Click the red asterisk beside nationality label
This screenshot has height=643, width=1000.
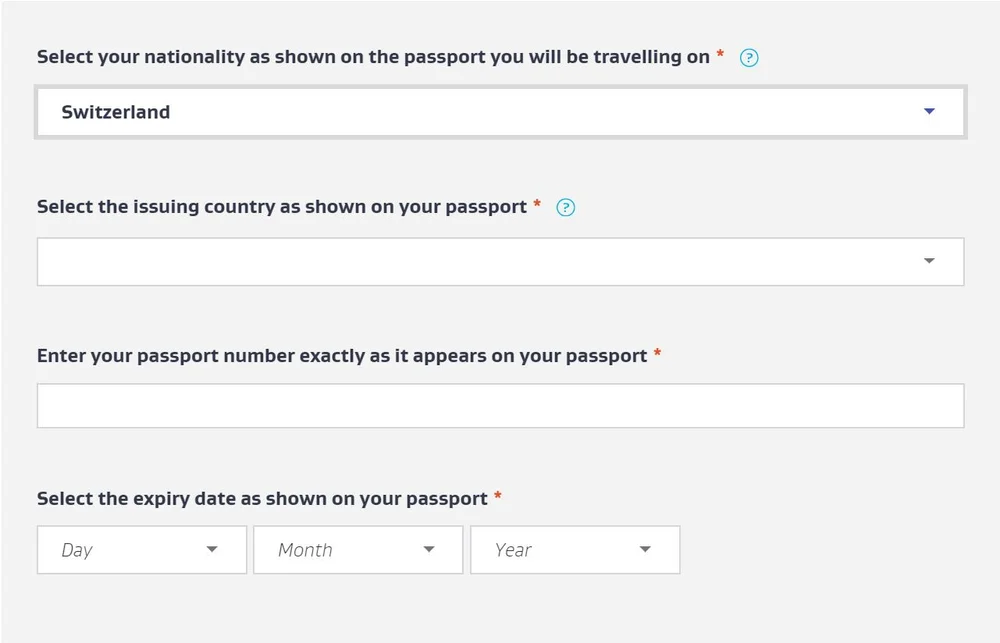720,55
